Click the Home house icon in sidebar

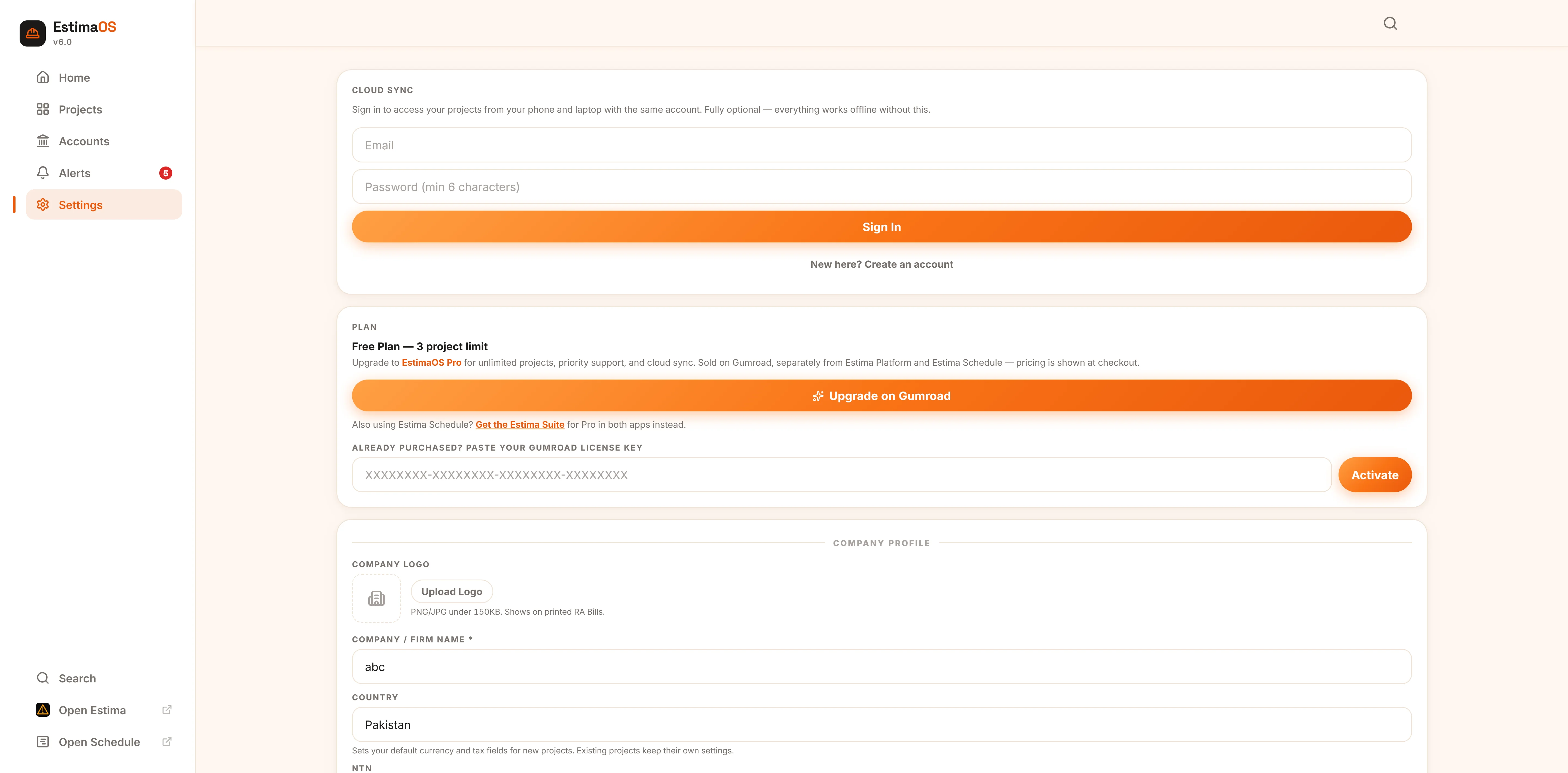pyautogui.click(x=43, y=77)
